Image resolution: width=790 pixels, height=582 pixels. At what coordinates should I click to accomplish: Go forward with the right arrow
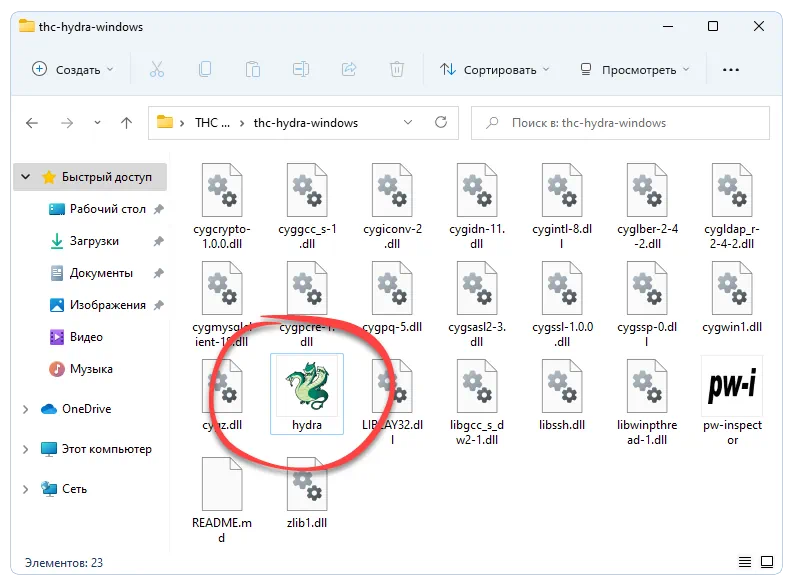click(67, 123)
